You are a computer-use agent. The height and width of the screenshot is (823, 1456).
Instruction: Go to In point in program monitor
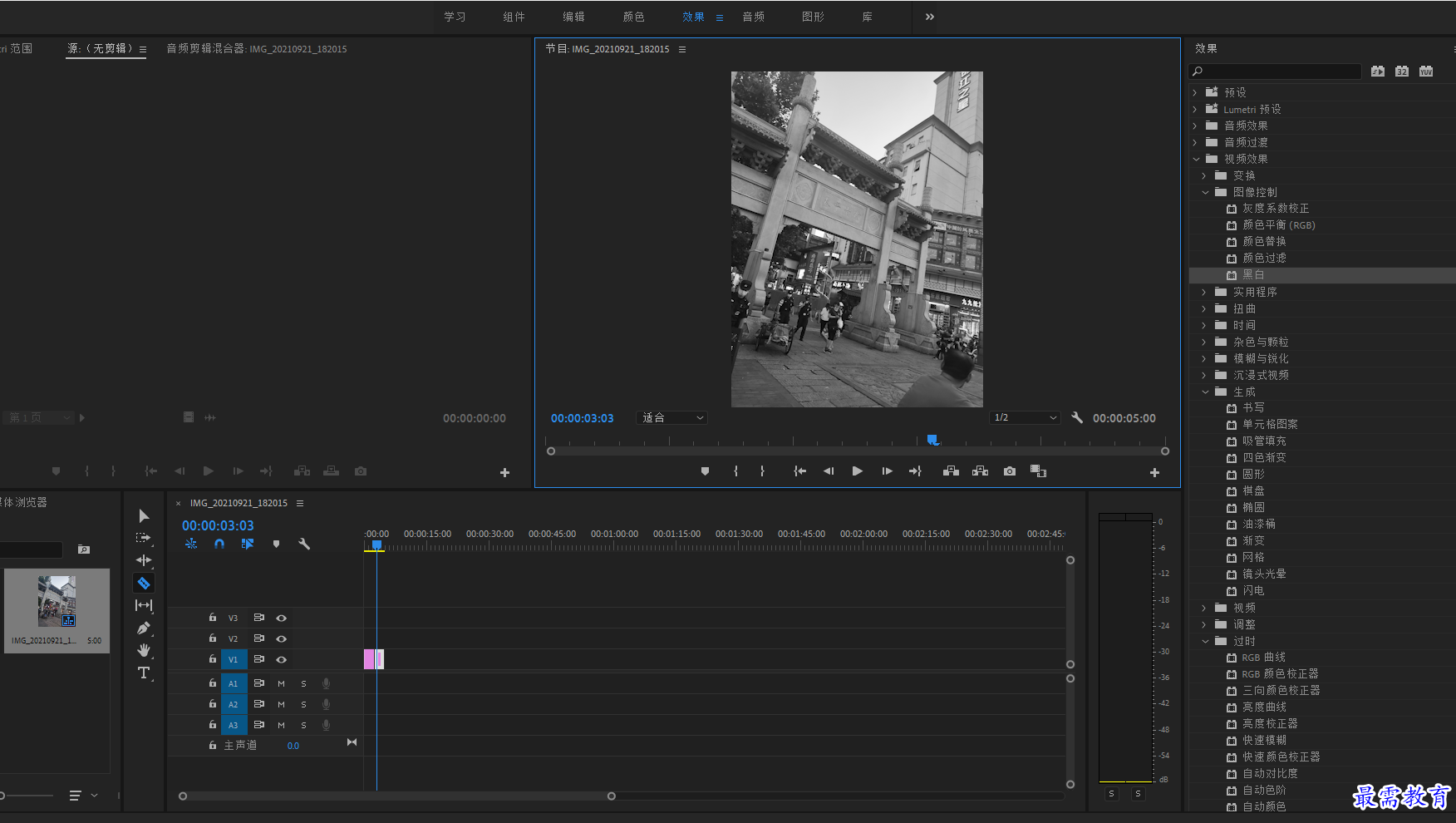coord(799,471)
